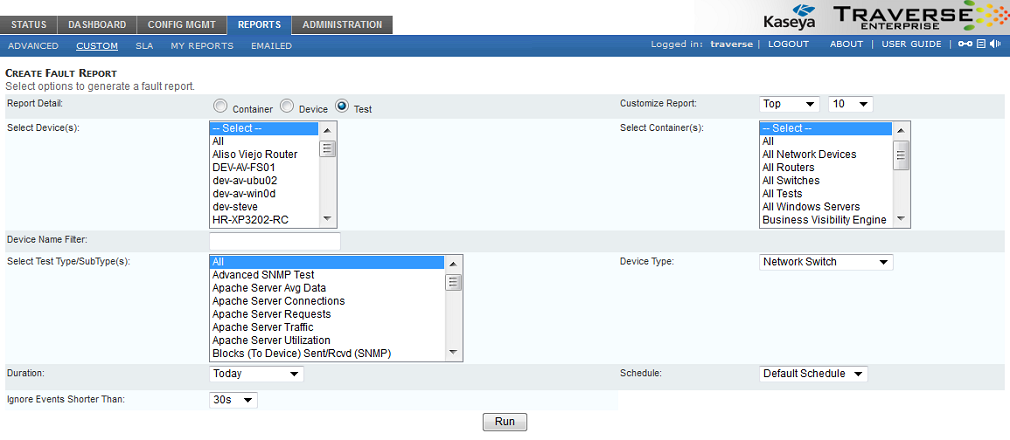Image resolution: width=1010 pixels, height=440 pixels.
Task: Click the Logout link
Action: (788, 45)
